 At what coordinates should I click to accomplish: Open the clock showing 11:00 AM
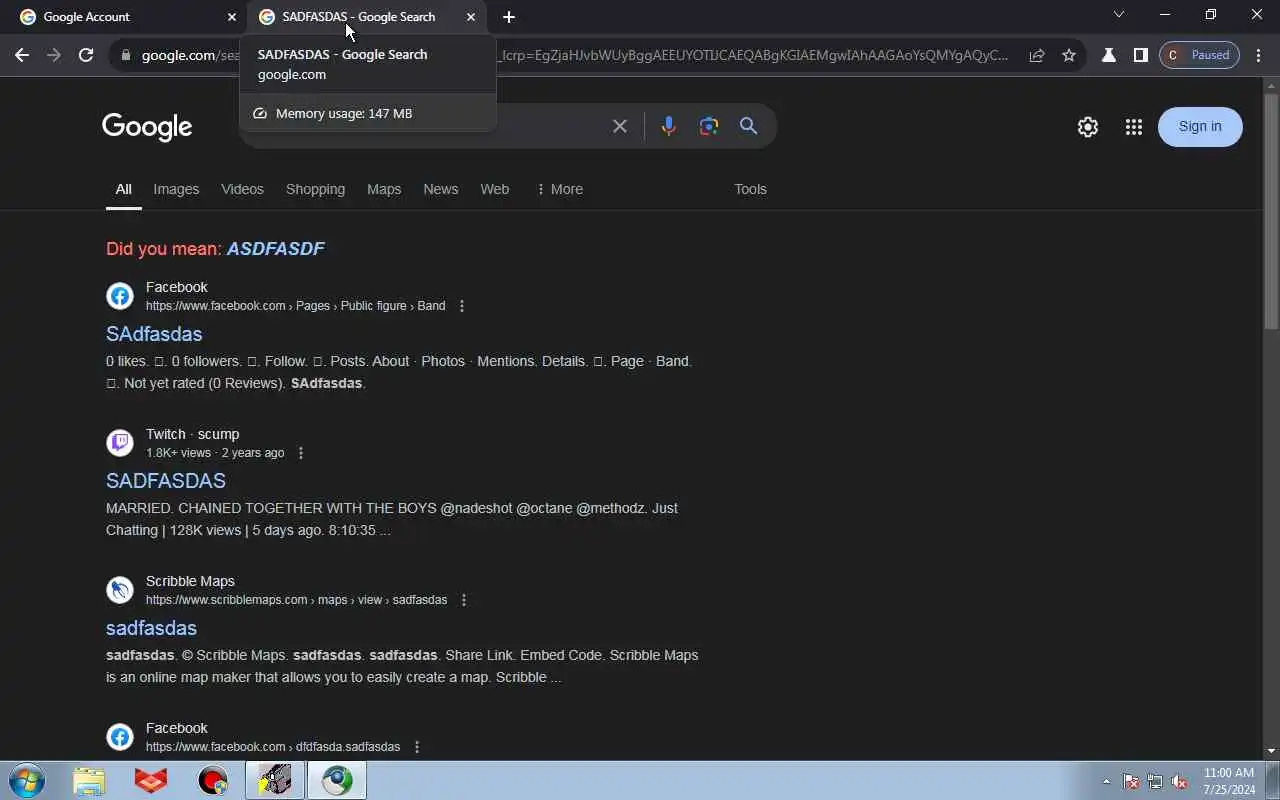coord(1229,781)
